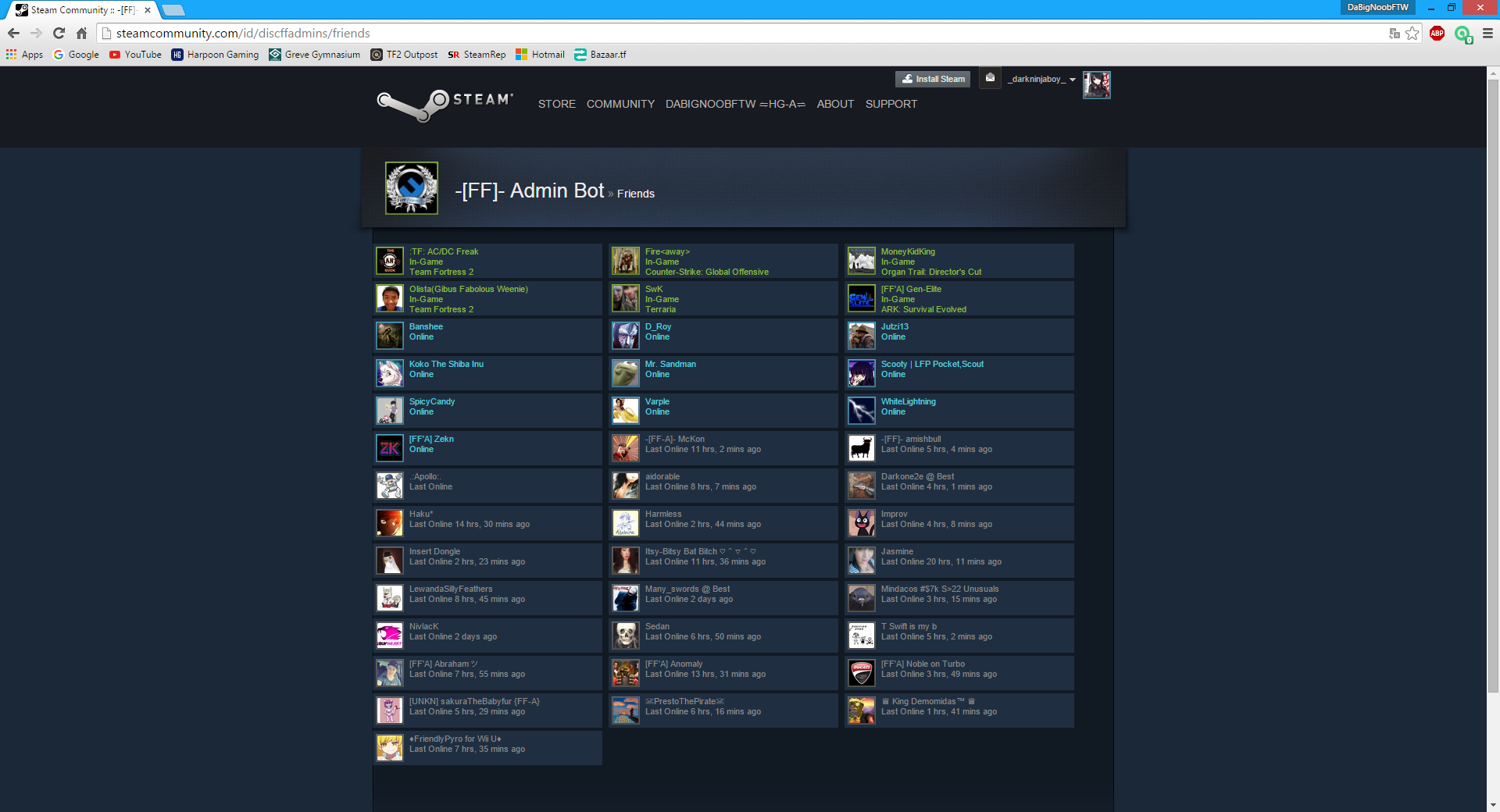Reload the current page
The image size is (1500, 812).
pyautogui.click(x=59, y=33)
